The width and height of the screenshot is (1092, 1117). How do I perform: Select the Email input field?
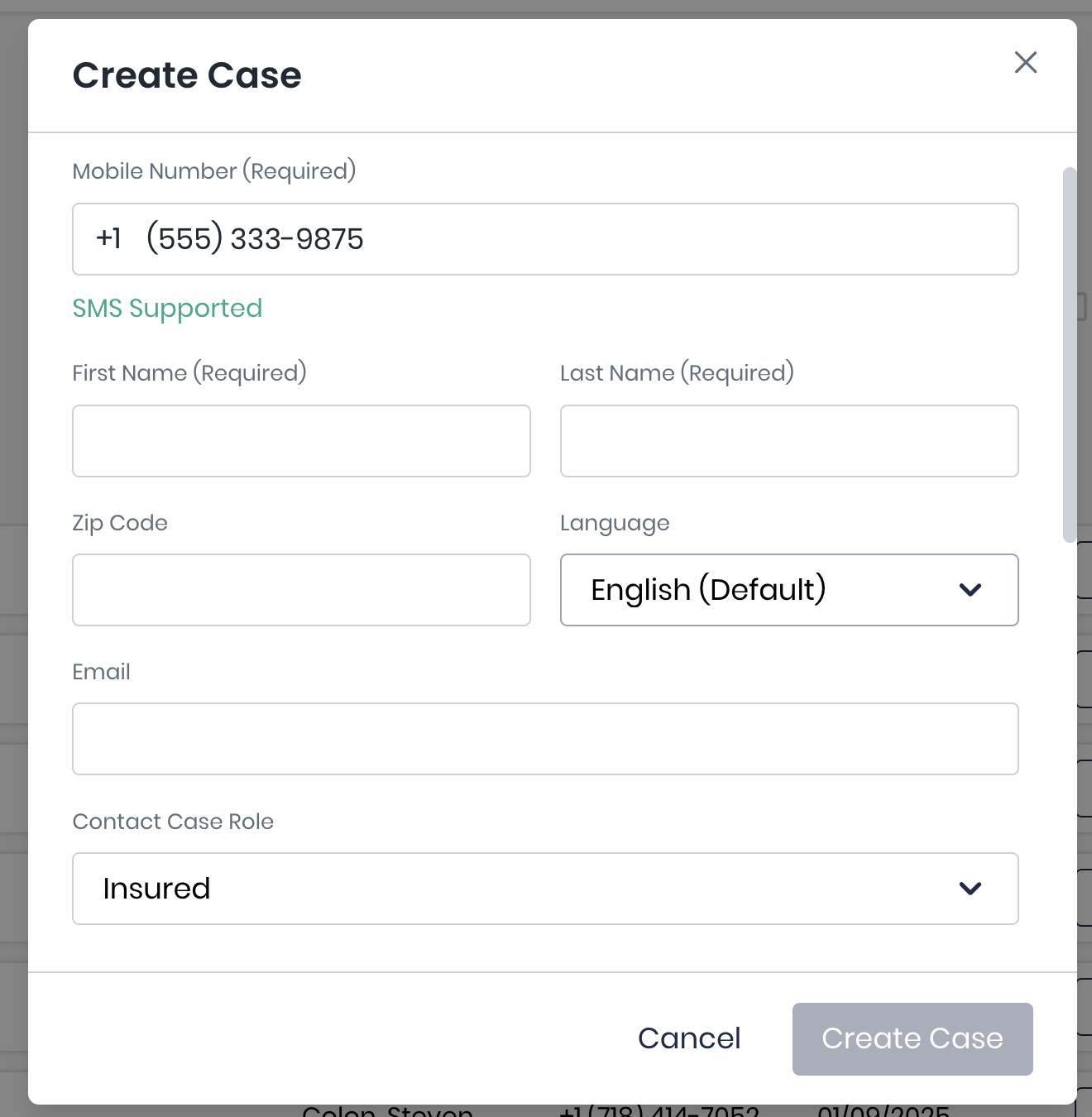click(x=545, y=739)
